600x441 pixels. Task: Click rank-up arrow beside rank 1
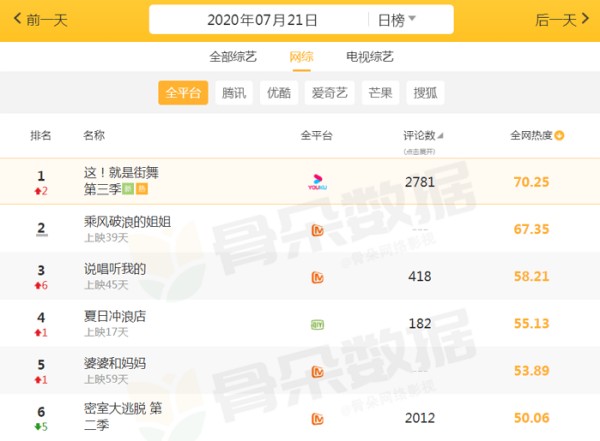[x=38, y=191]
